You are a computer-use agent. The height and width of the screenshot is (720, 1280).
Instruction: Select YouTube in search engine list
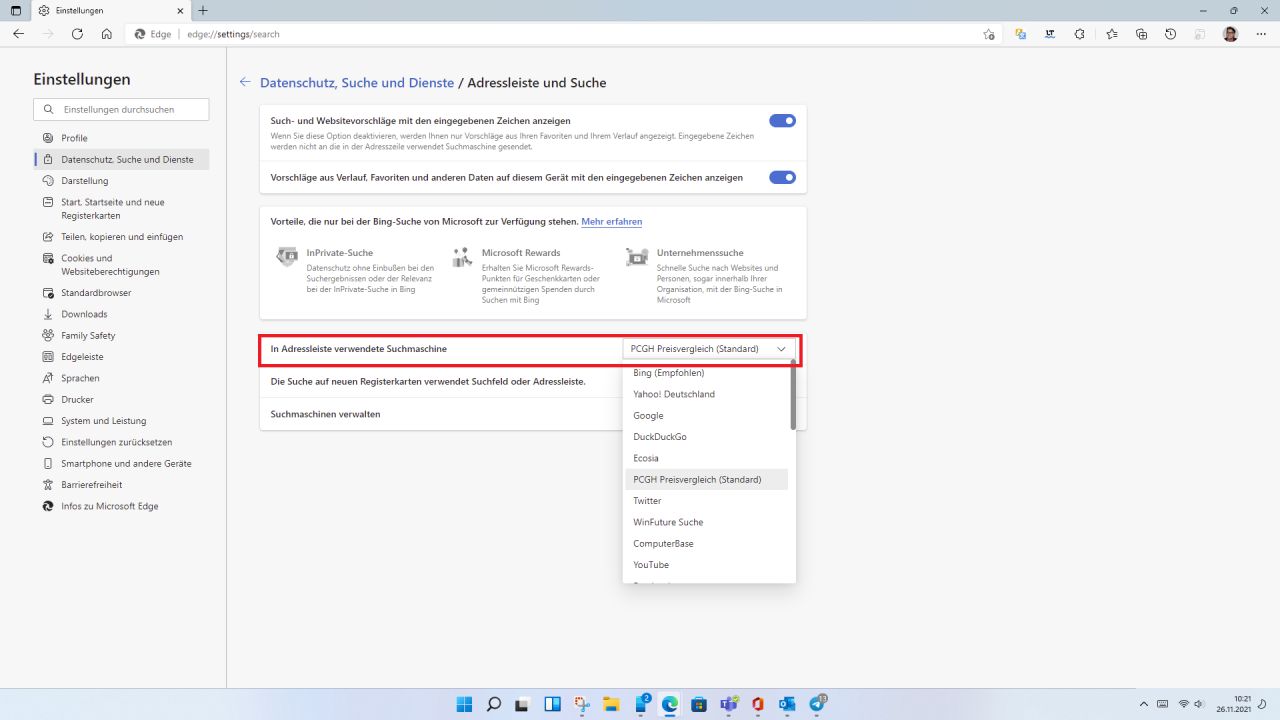[x=709, y=565]
